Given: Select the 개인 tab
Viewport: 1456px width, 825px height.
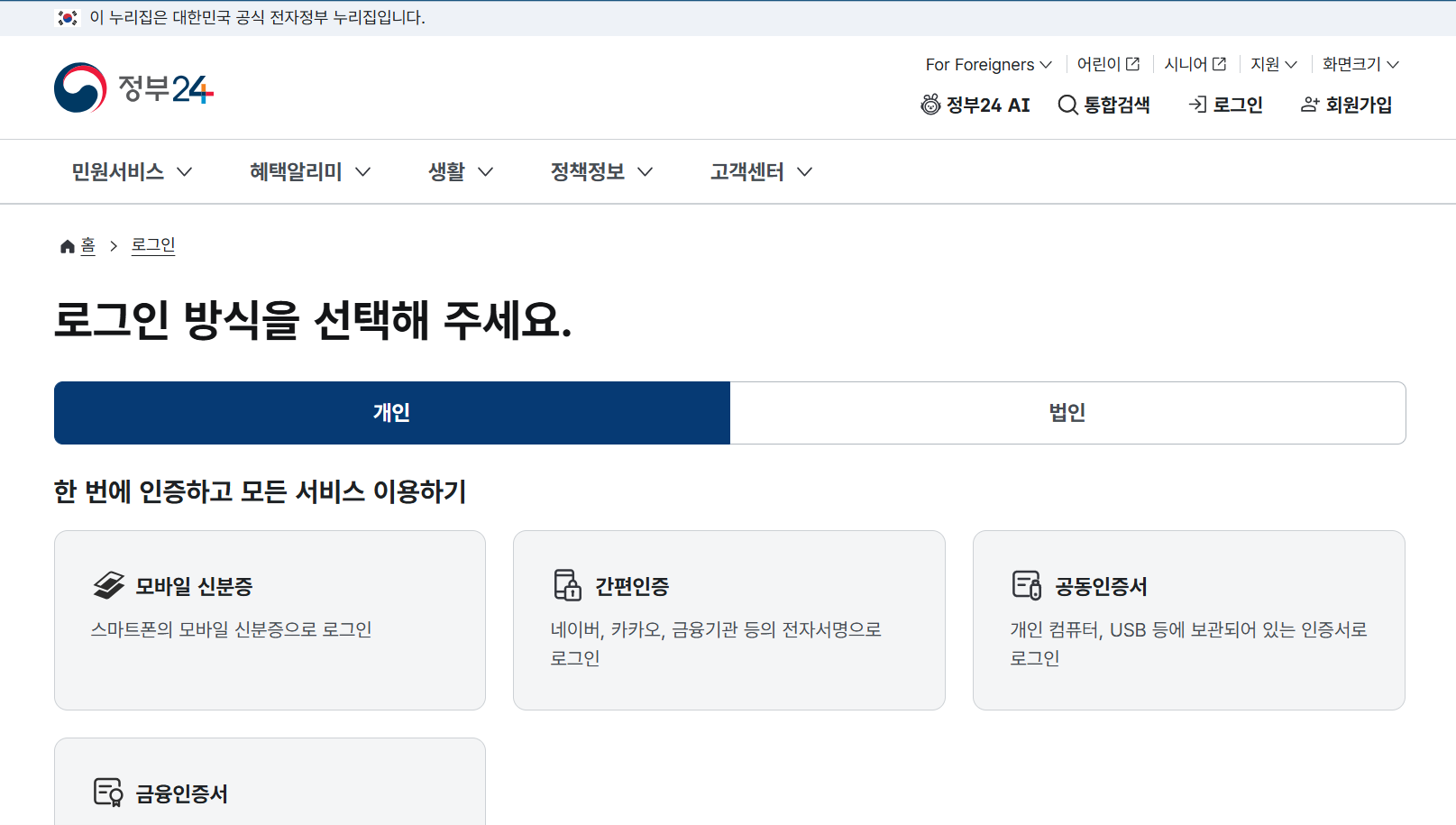Looking at the screenshot, I should 392,413.
